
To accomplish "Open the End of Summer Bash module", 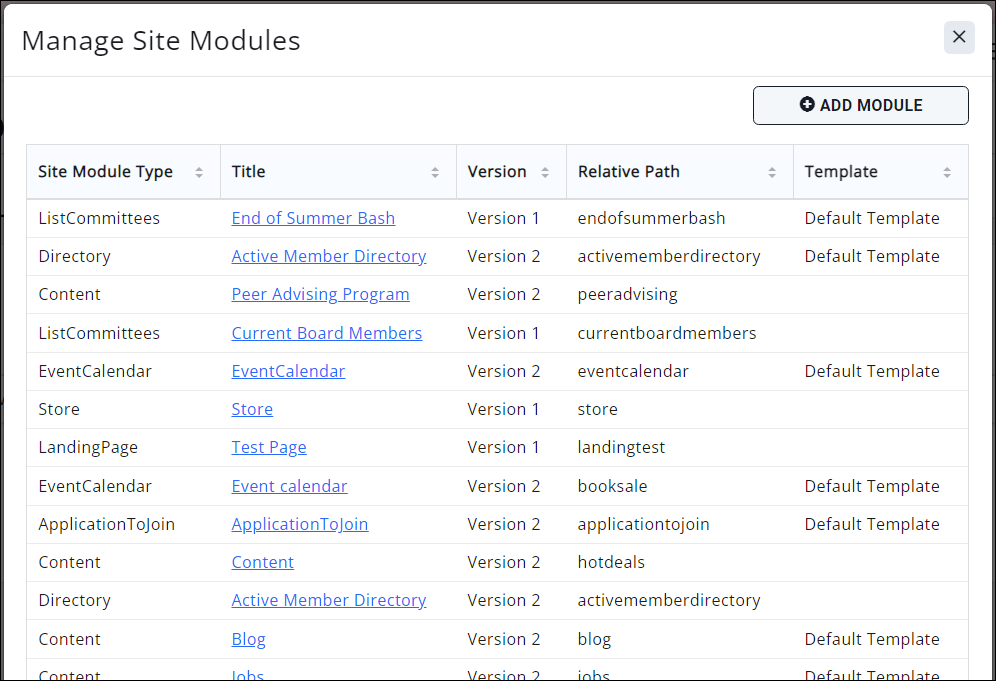I will (313, 218).
